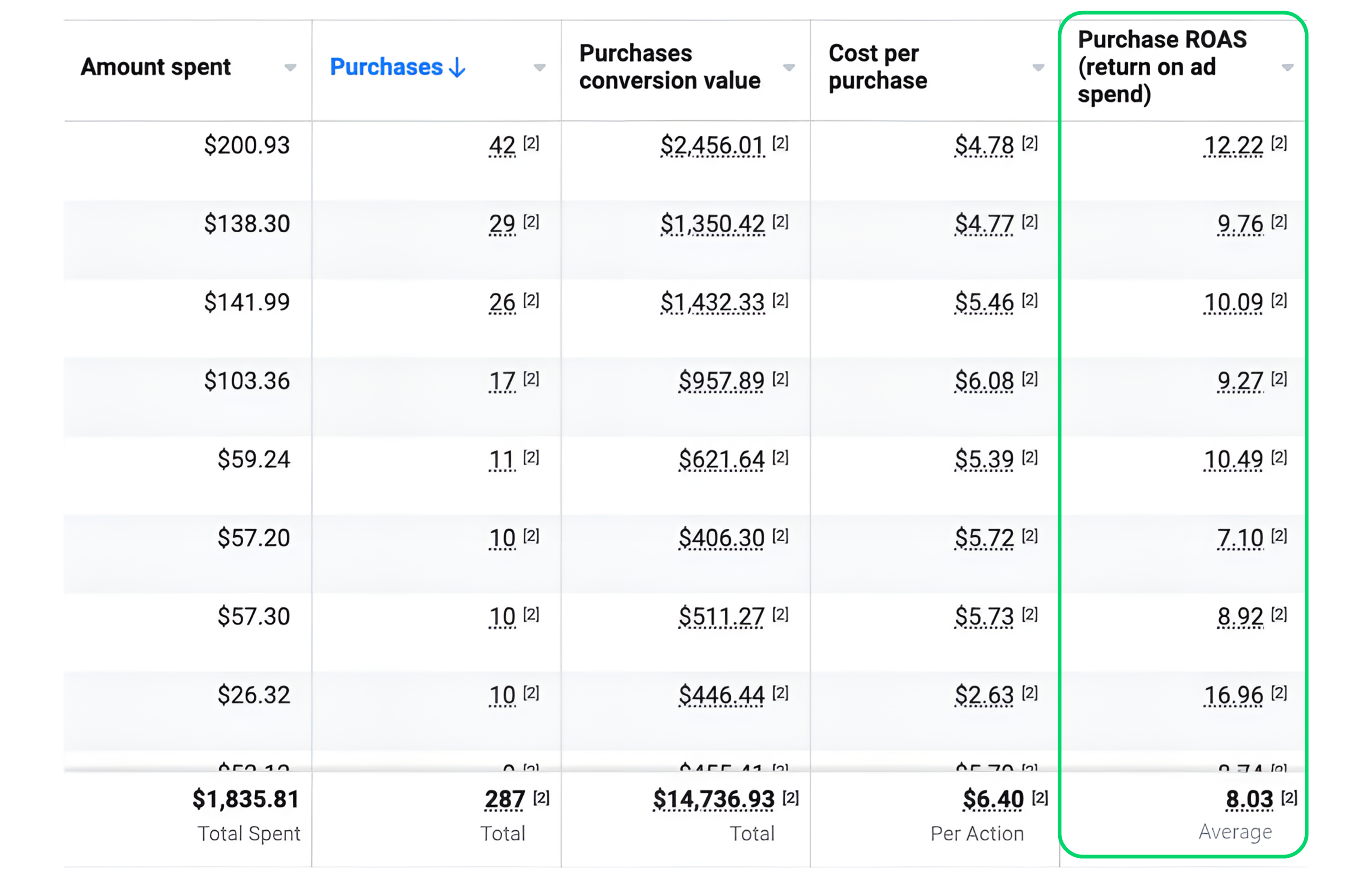Open the $14,736.93 total conversion value

[x=713, y=800]
